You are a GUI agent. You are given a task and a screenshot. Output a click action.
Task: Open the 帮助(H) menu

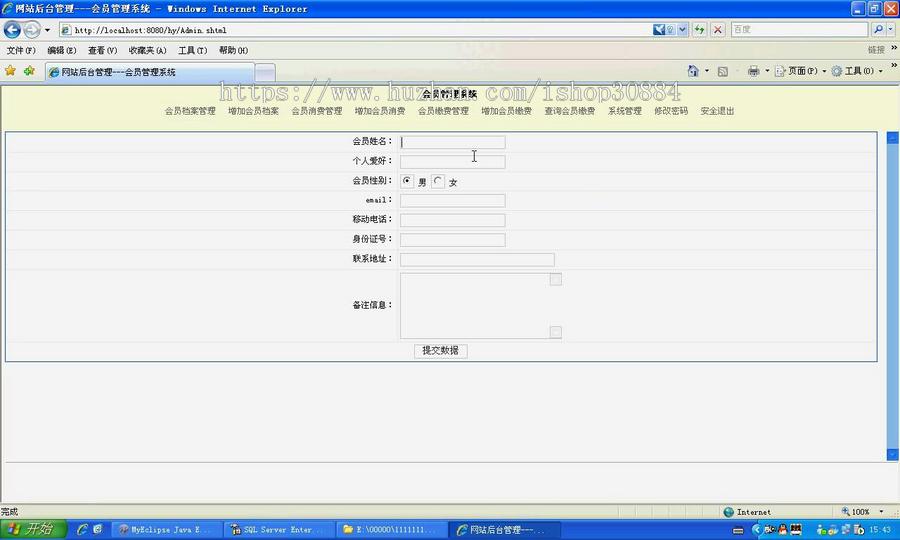pyautogui.click(x=233, y=50)
